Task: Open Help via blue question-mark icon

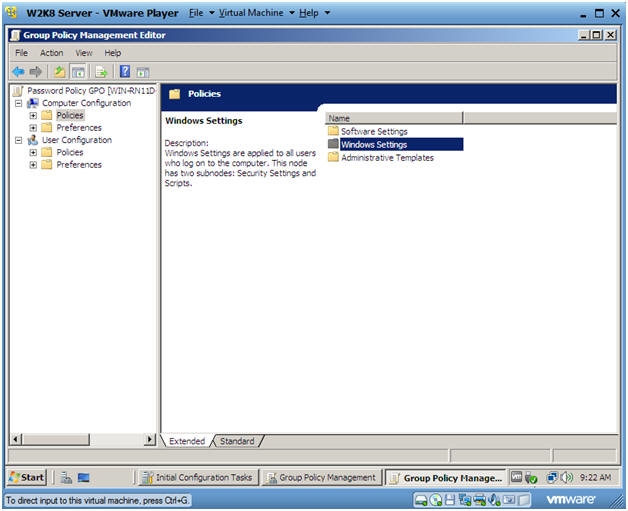Action: pos(125,72)
